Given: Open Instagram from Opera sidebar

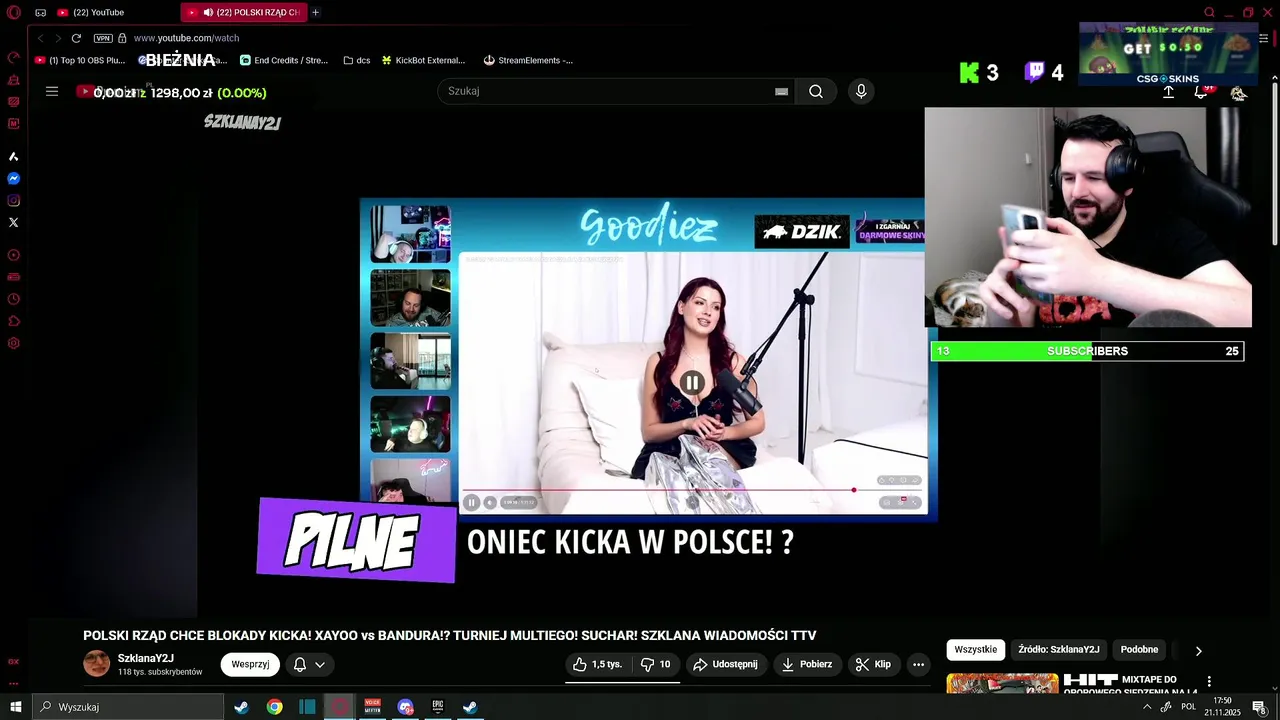Looking at the screenshot, I should 14,201.
